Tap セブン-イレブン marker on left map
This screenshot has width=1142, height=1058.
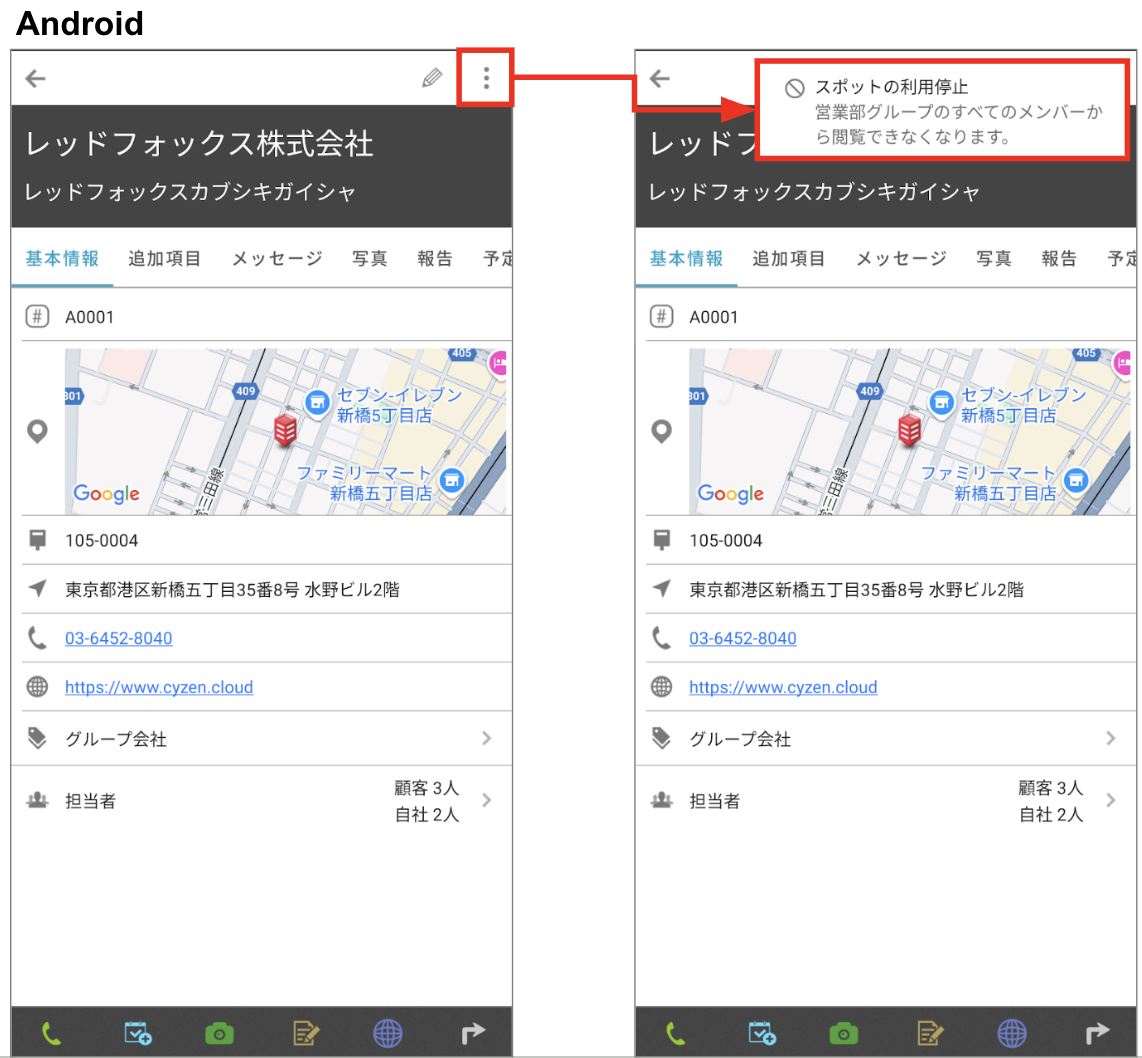pos(317,402)
